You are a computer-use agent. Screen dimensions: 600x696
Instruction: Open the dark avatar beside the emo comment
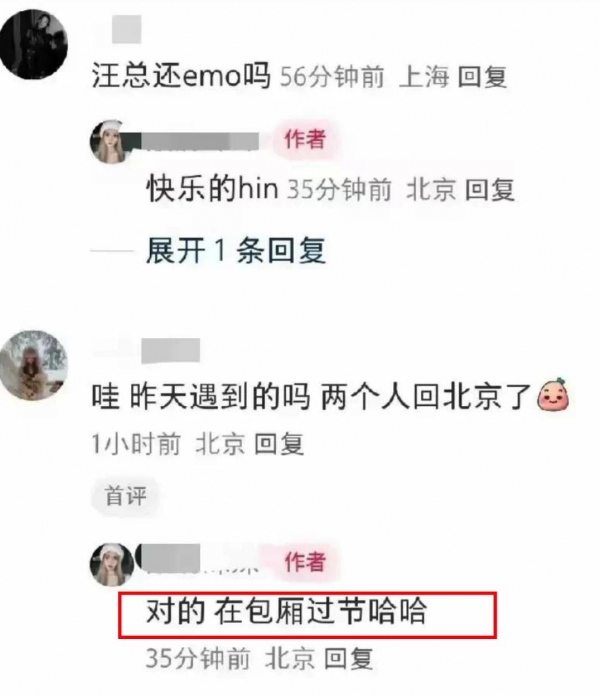tap(33, 44)
